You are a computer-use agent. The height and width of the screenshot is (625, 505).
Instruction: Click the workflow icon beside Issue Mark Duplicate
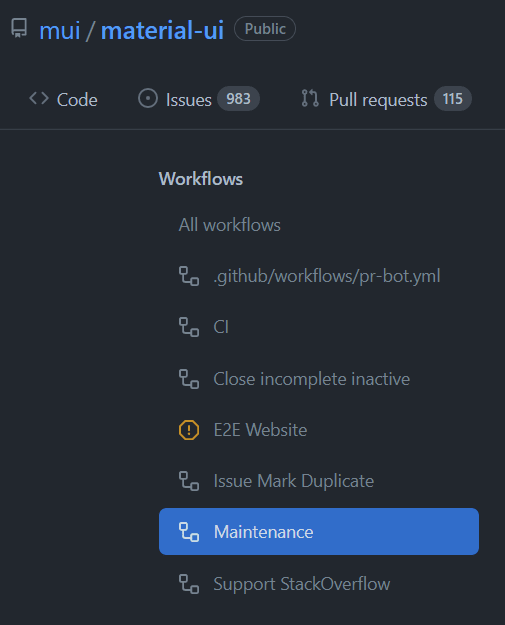click(x=189, y=481)
